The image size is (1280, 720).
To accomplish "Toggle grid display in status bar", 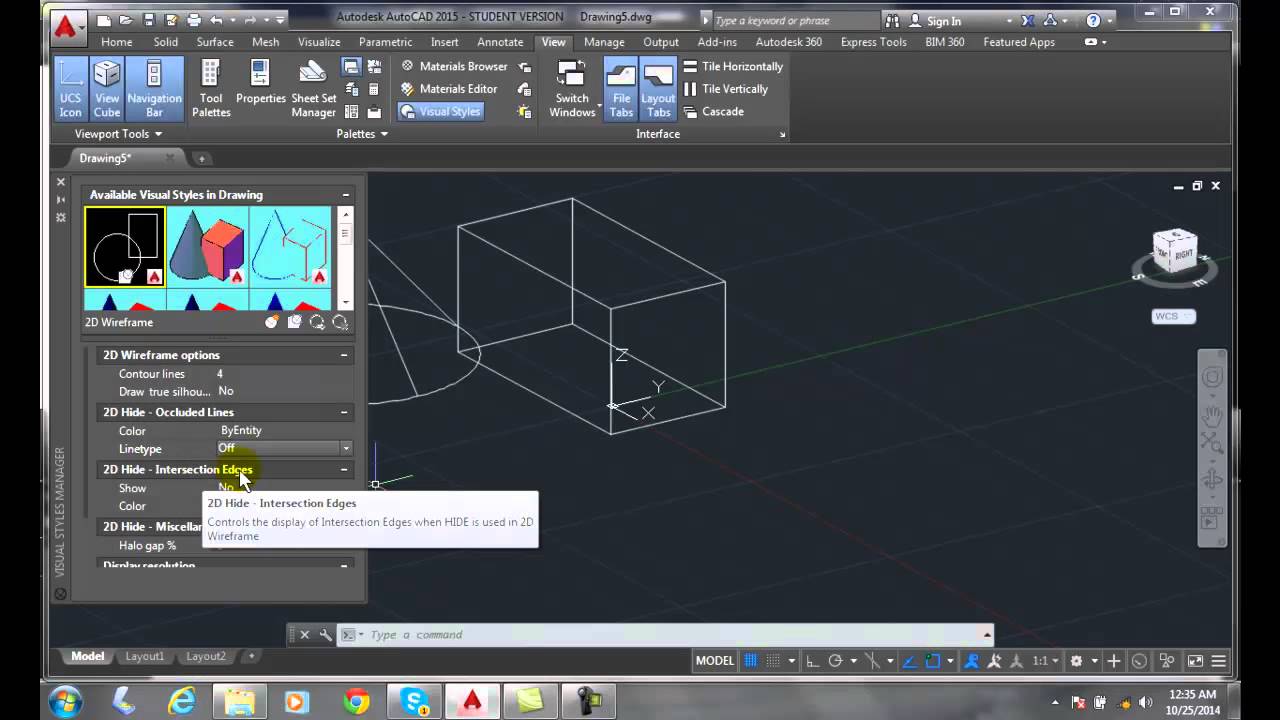I will coord(751,661).
